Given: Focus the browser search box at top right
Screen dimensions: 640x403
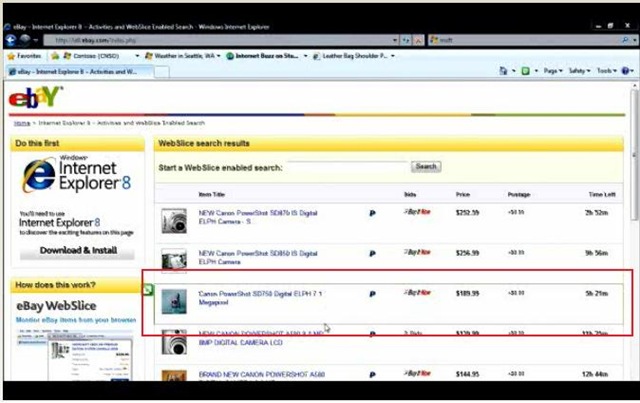Looking at the screenshot, I should point(524,40).
